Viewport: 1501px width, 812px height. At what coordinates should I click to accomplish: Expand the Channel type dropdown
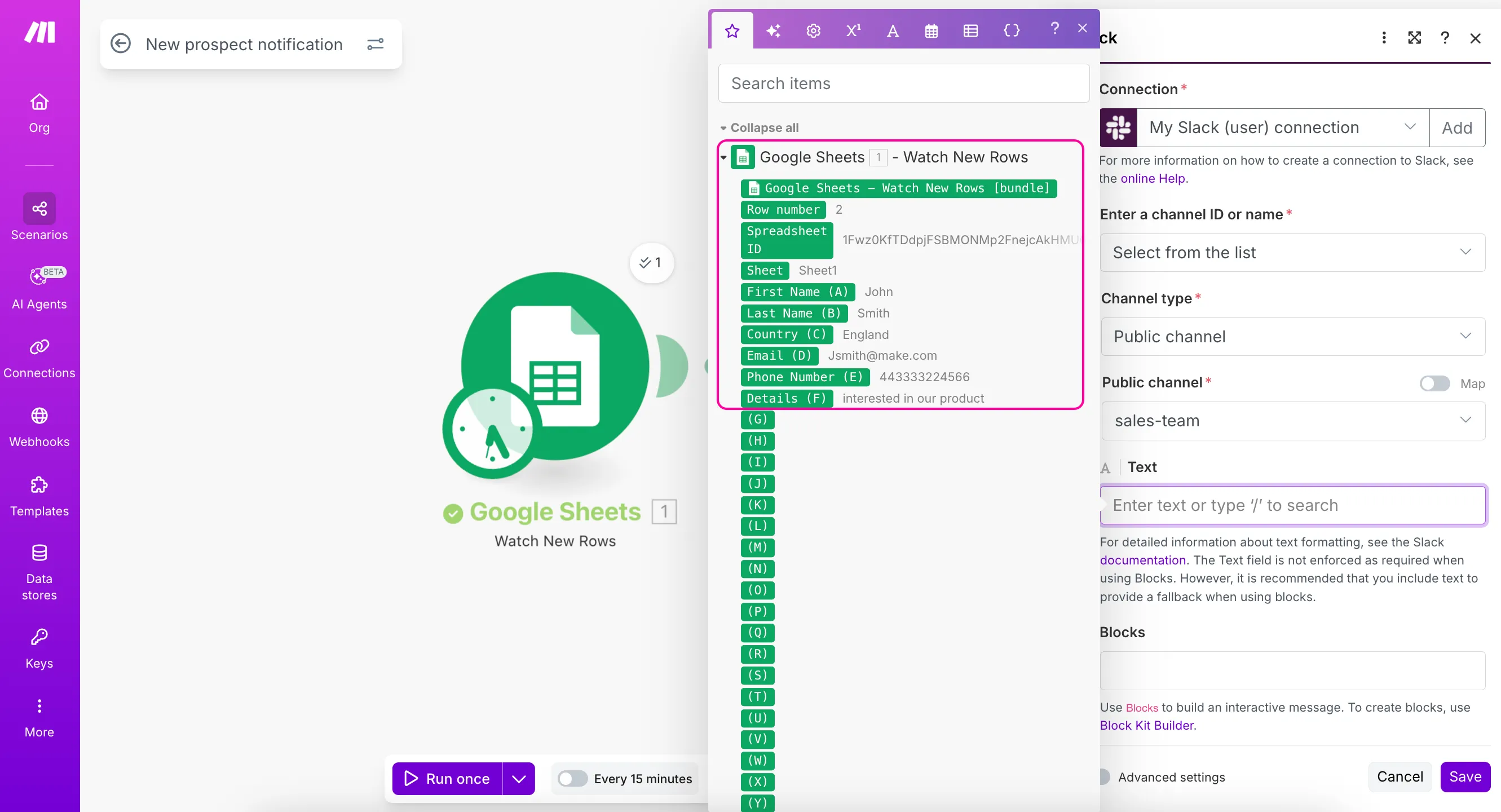pyautogui.click(x=1292, y=337)
